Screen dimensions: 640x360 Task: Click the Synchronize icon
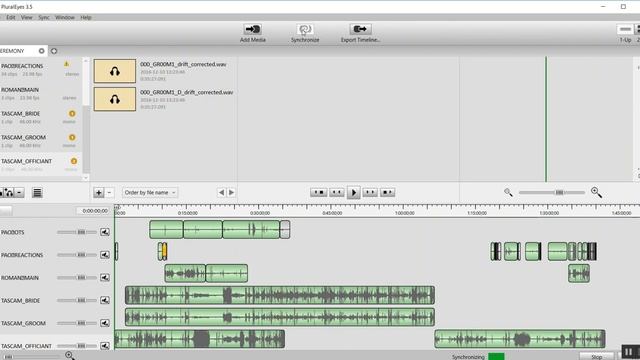[305, 29]
